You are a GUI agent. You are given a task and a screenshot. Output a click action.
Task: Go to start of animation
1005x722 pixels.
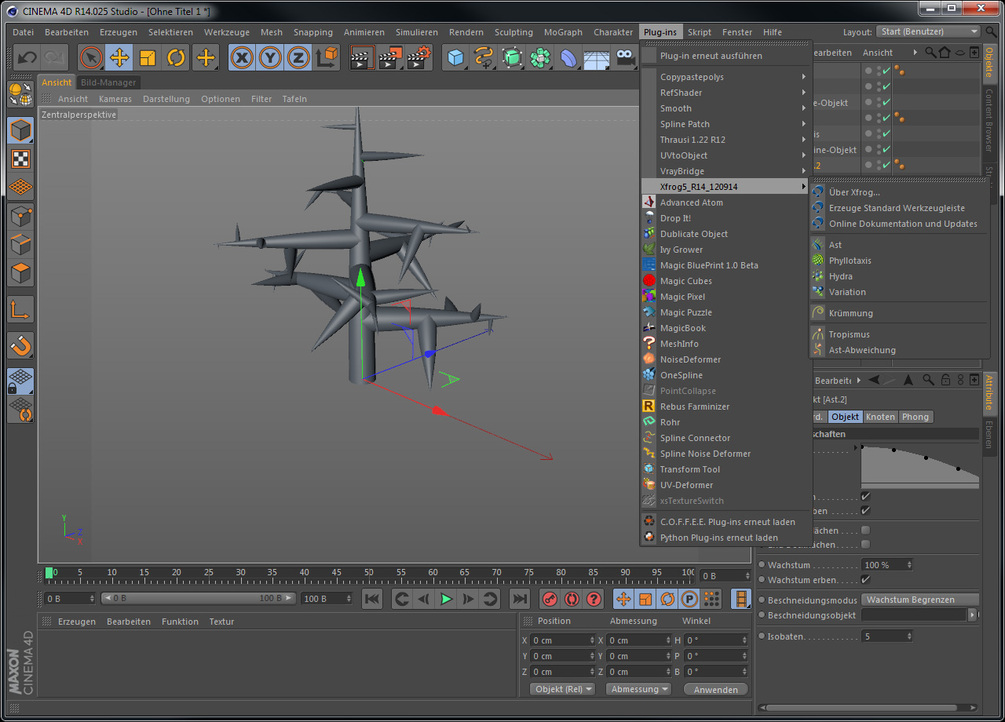click(x=372, y=599)
